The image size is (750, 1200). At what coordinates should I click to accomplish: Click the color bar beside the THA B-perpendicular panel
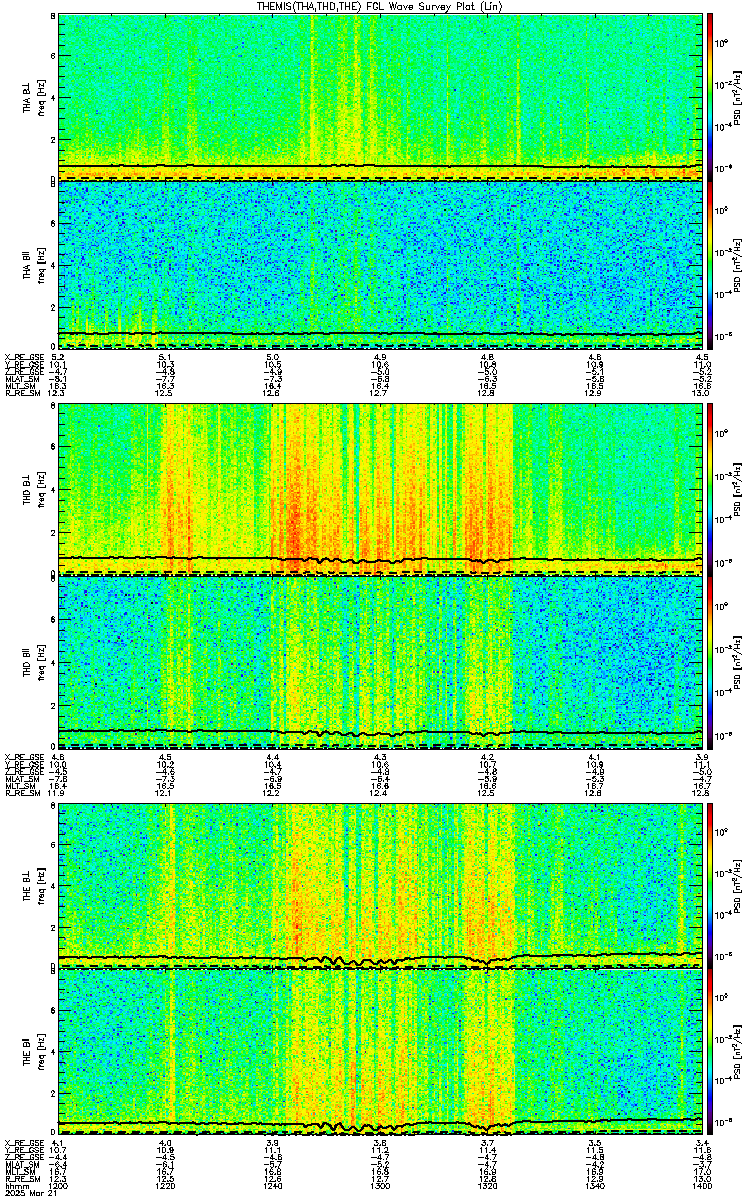711,96
